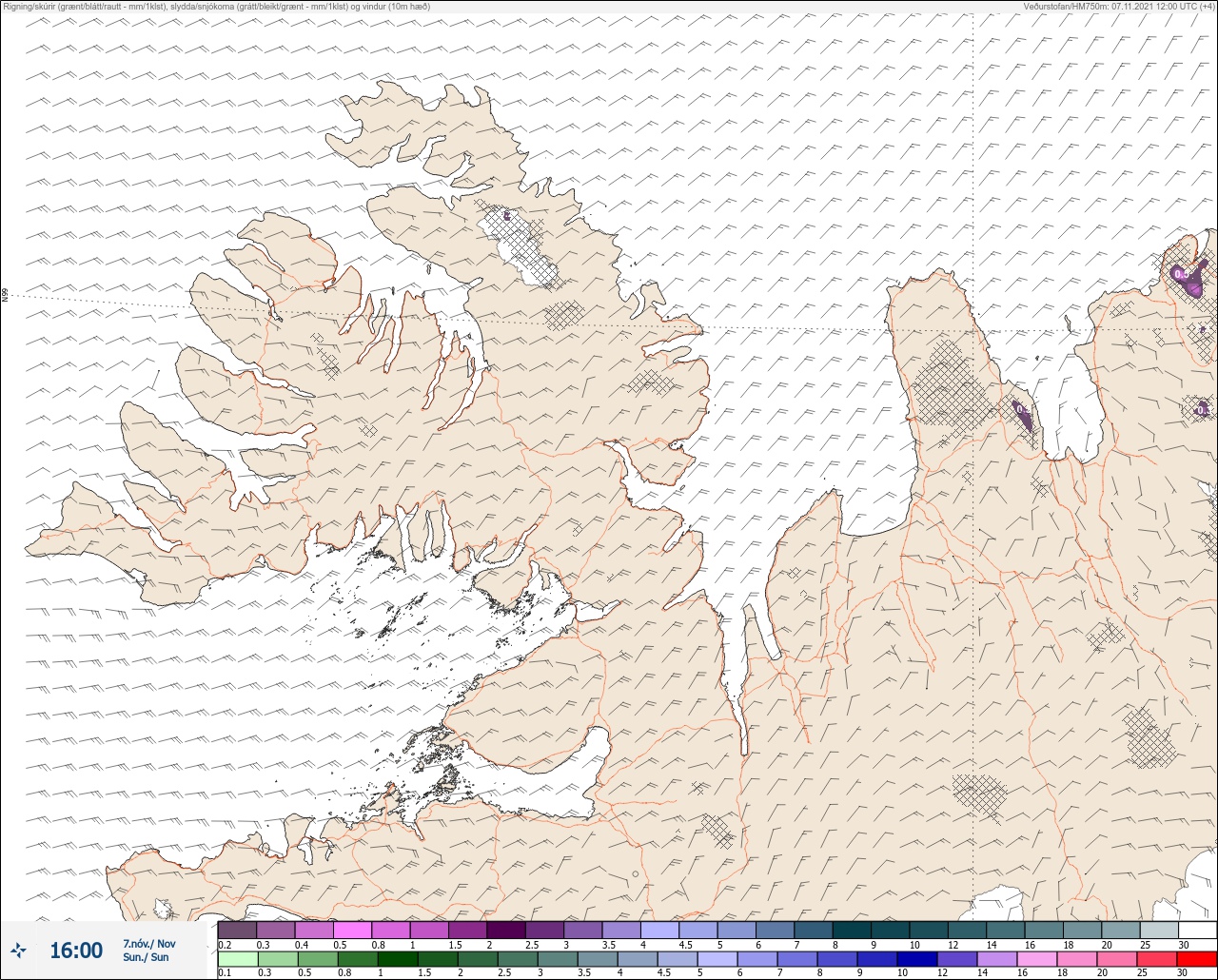Screen dimensions: 1218x980
Task: Select bottom-row royal blue swatch labeled 9
Action: click(877, 958)
